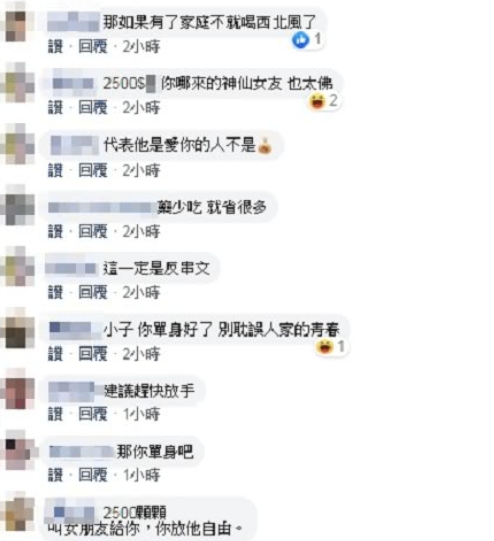Click 回覆 under the 建議趕快放手 comment
The height and width of the screenshot is (541, 494).
[93, 414]
